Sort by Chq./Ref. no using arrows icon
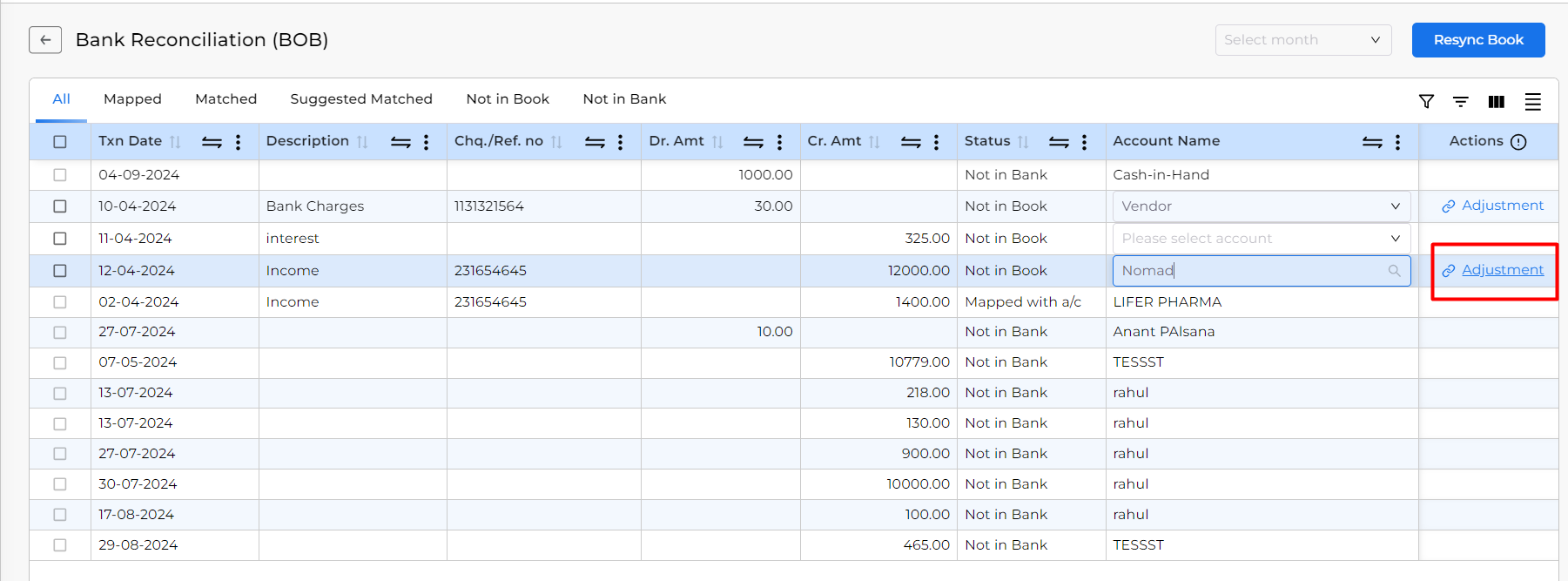This screenshot has width=1568, height=581. [x=556, y=142]
